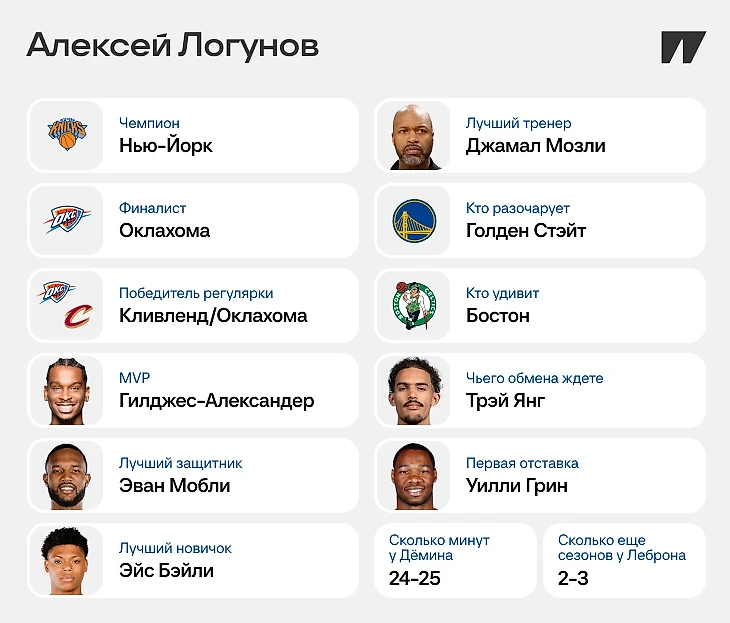730x623 pixels.
Task: Open the Сколько еще сезонов у Леброна card
Action: pyautogui.click(x=623, y=560)
